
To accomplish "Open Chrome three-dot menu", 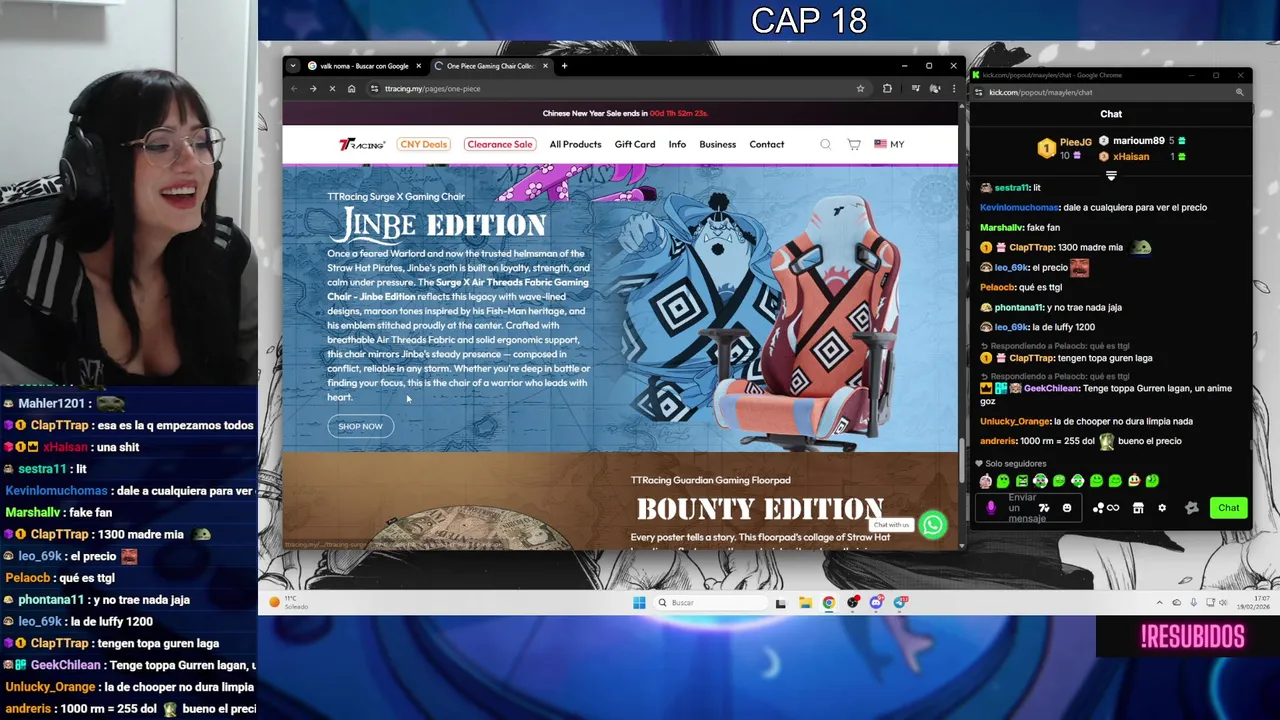I will (x=953, y=89).
